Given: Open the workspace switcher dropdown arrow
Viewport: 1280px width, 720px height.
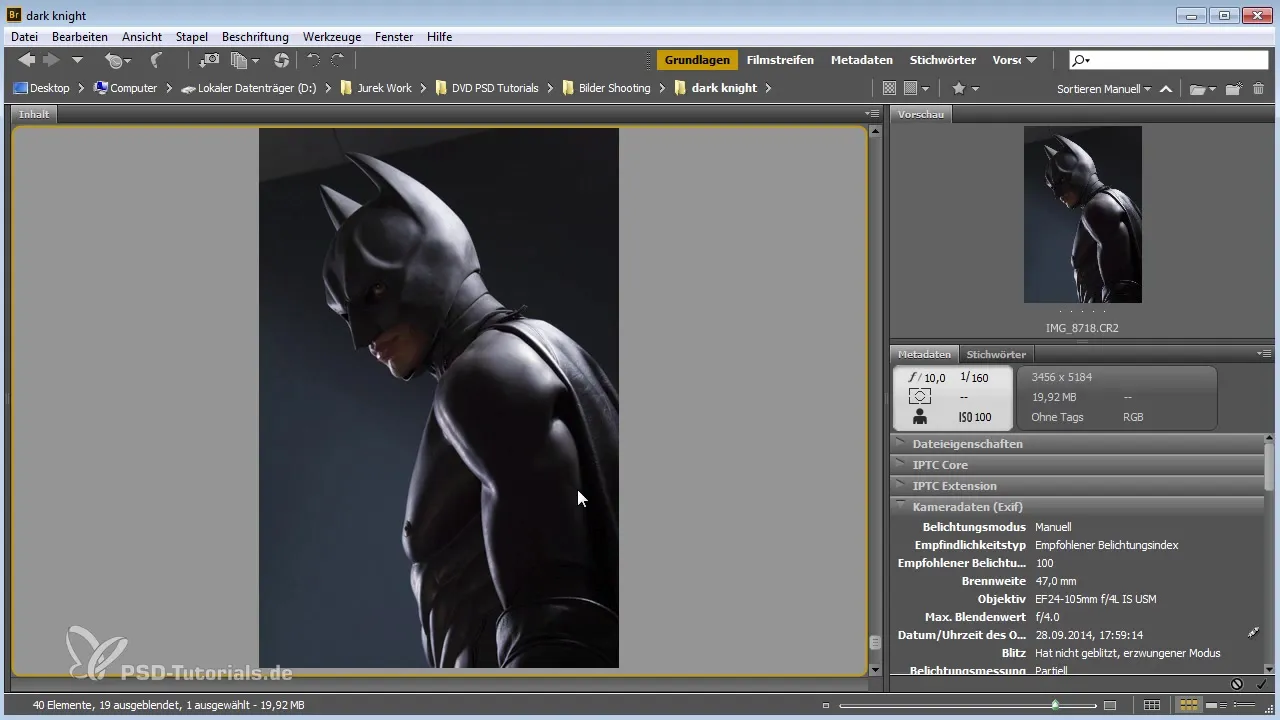Looking at the screenshot, I should (1031, 60).
